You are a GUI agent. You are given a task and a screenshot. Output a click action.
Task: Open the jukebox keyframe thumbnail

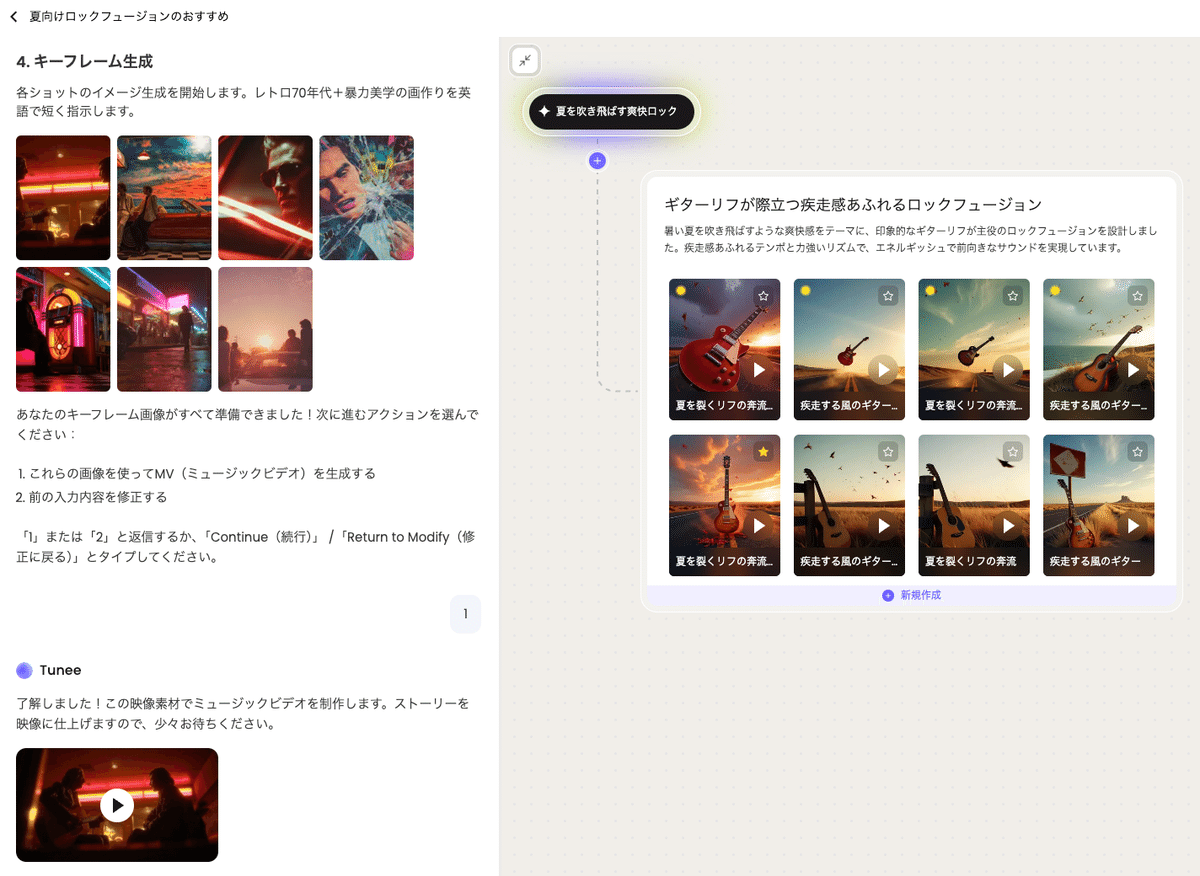tap(63, 329)
